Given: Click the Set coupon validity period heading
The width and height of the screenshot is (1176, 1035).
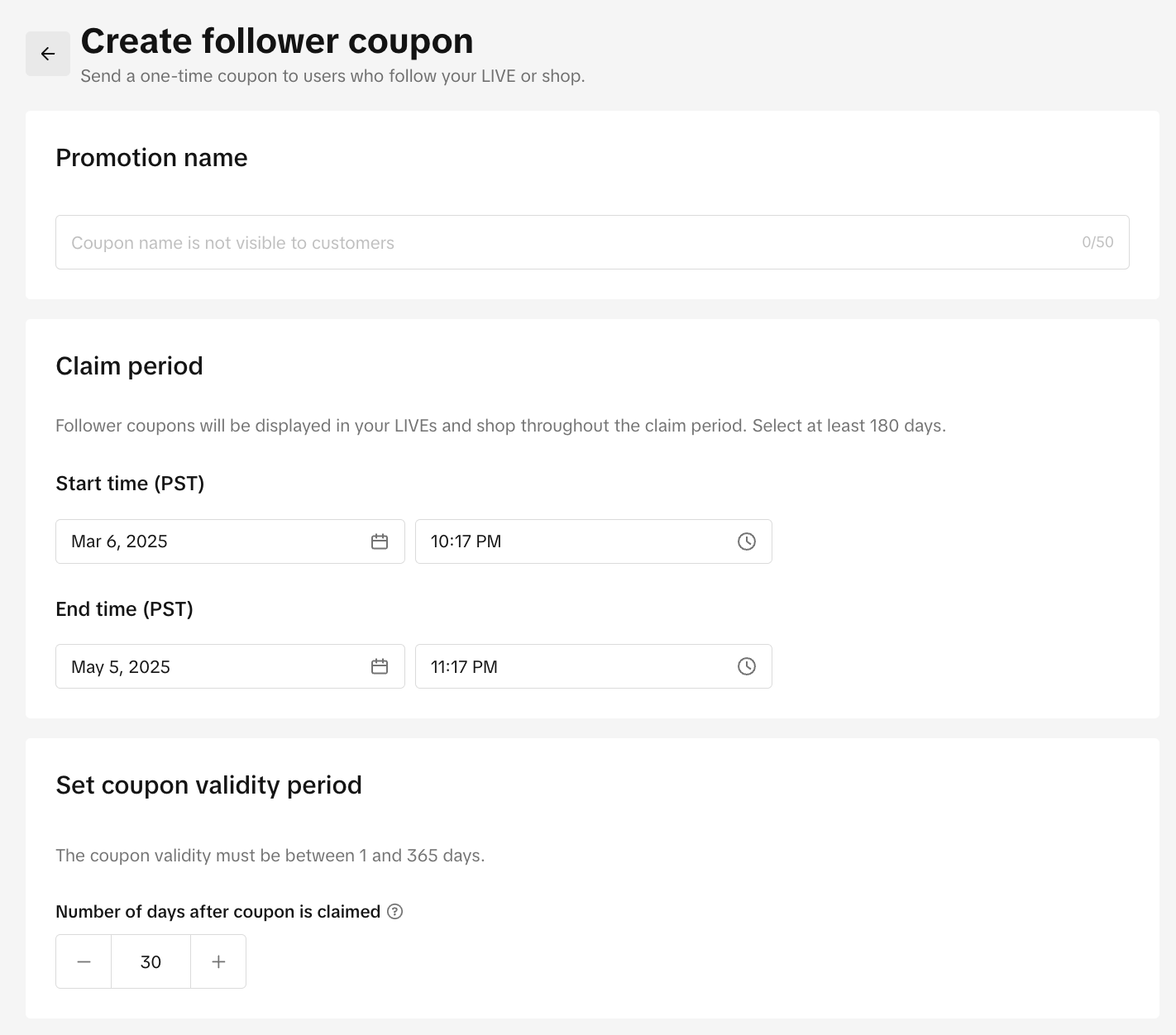Looking at the screenshot, I should coord(208,785).
